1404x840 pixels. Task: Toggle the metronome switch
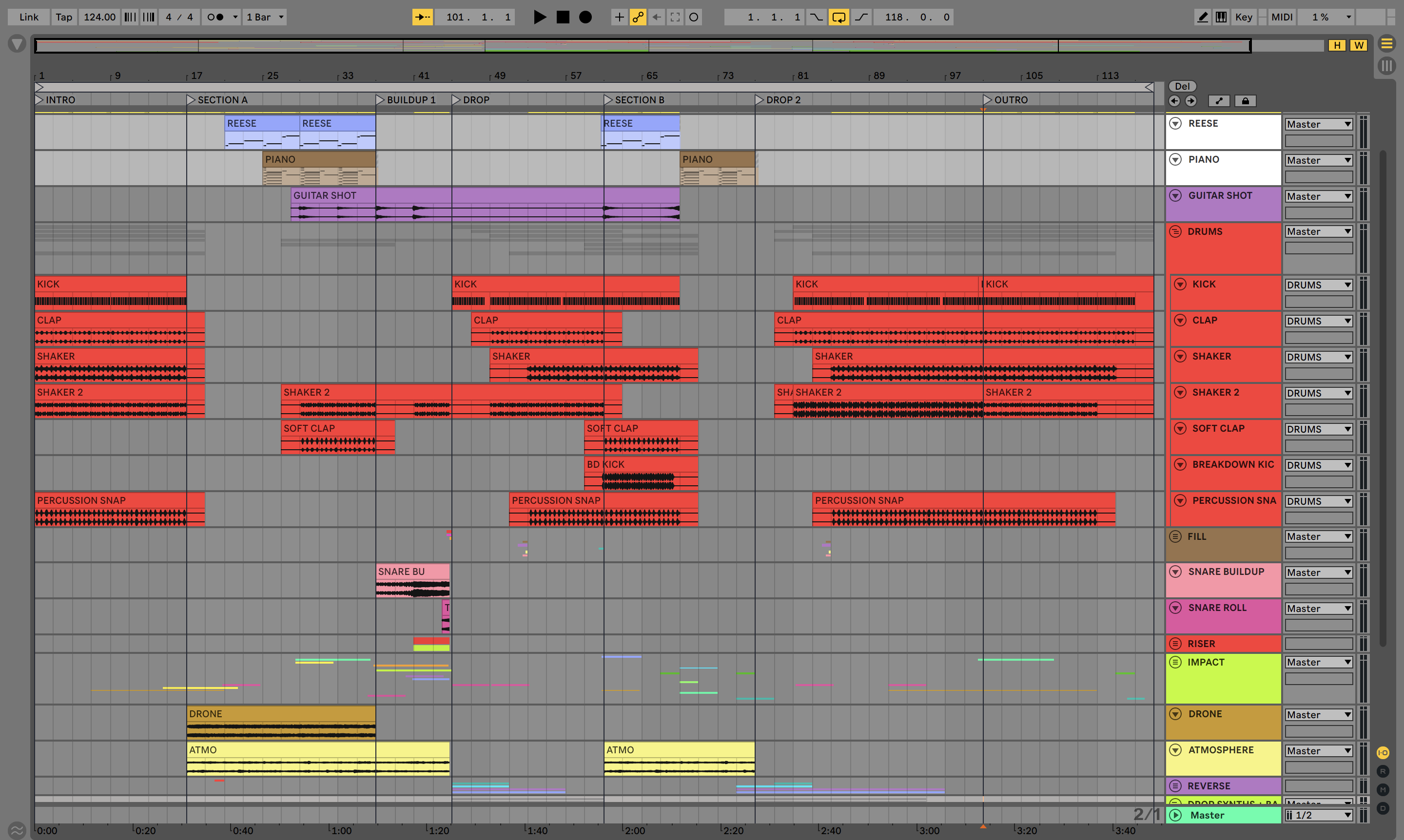pos(215,17)
